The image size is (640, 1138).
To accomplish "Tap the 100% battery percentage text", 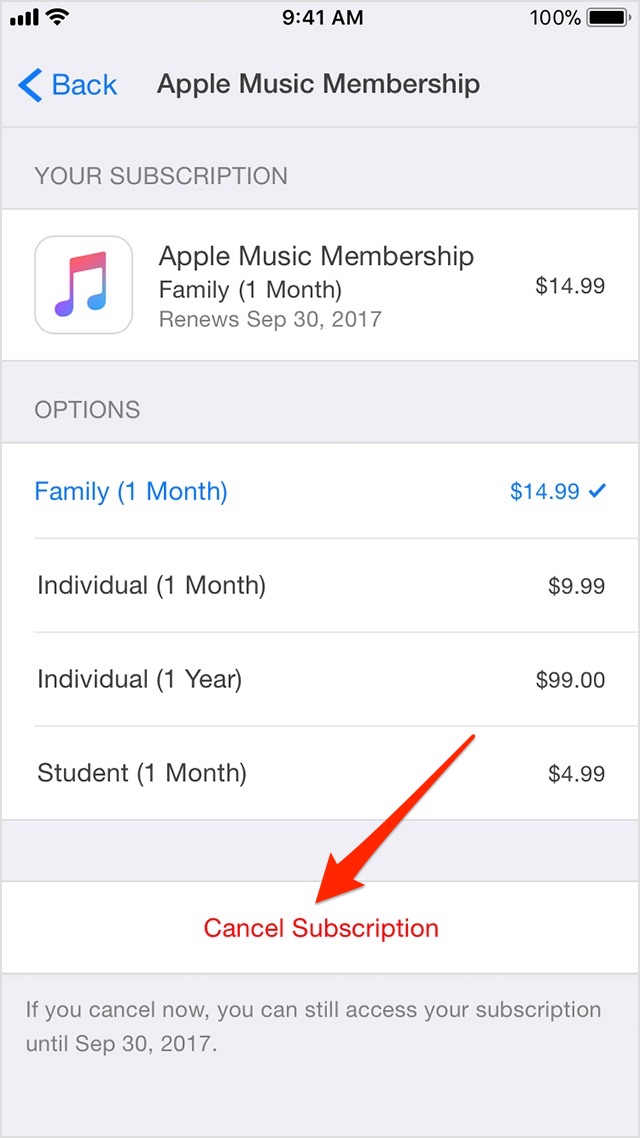I will point(555,18).
